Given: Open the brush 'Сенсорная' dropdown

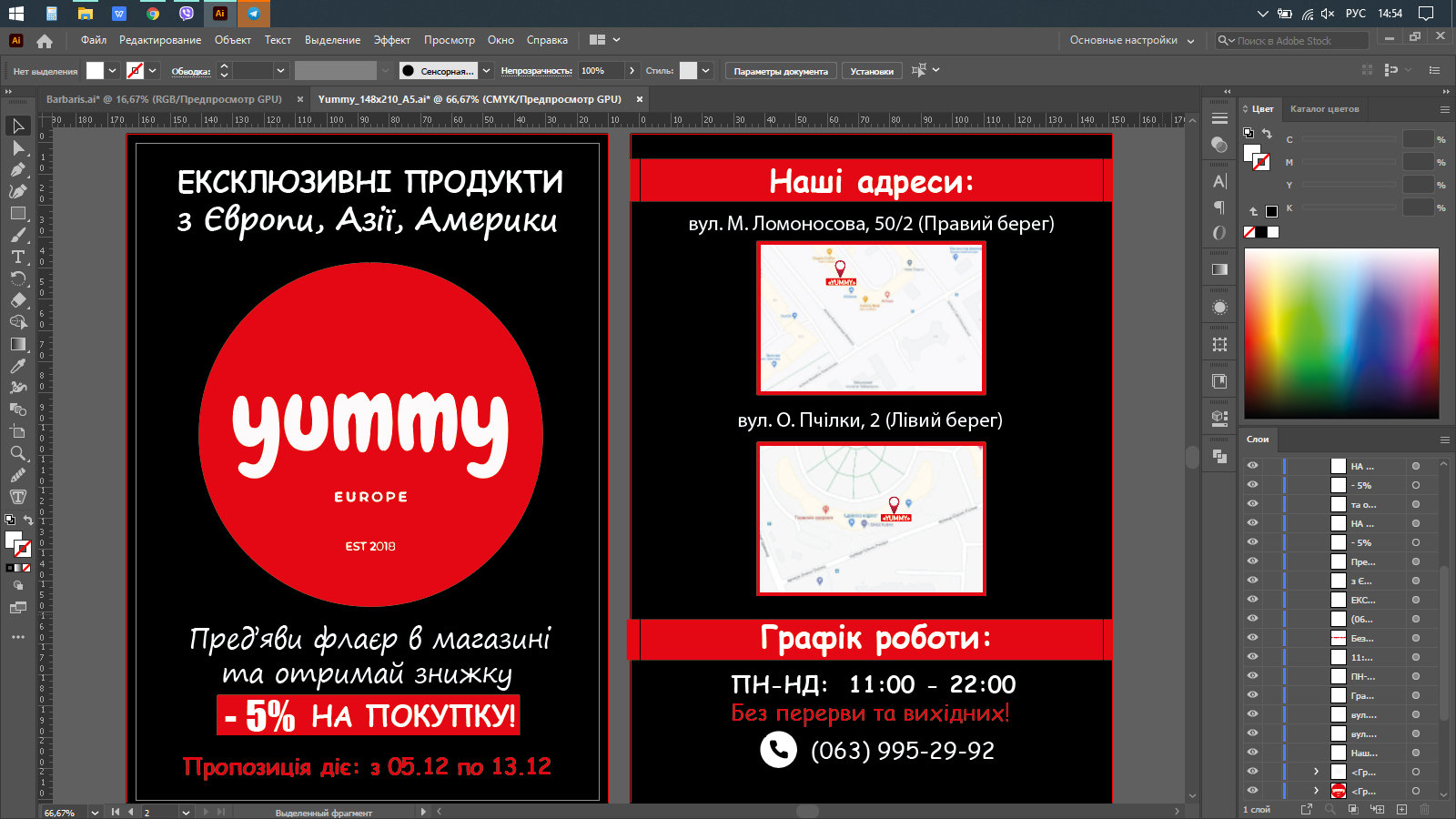Looking at the screenshot, I should pyautogui.click(x=487, y=71).
